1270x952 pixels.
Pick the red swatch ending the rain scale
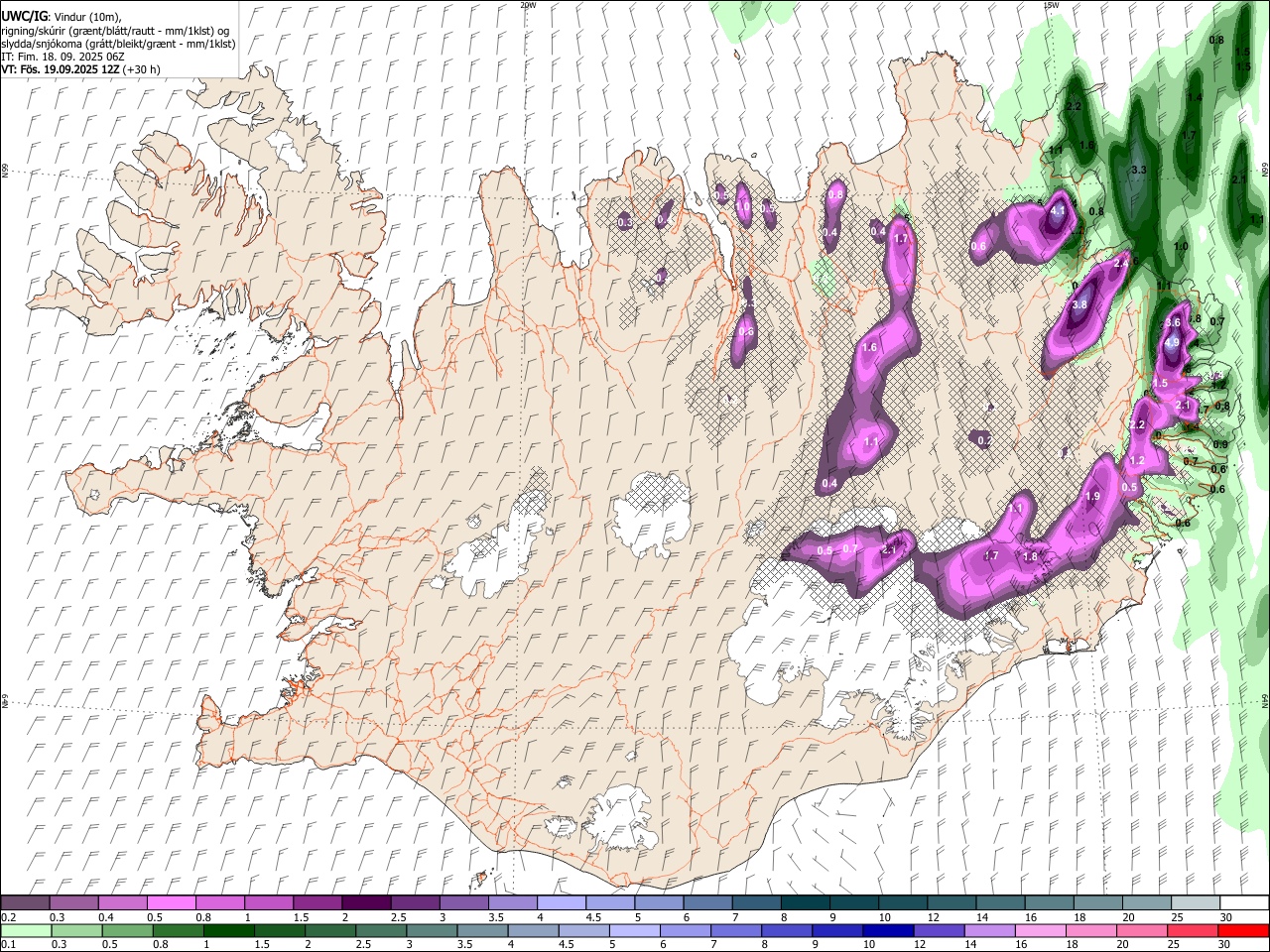point(1243,930)
